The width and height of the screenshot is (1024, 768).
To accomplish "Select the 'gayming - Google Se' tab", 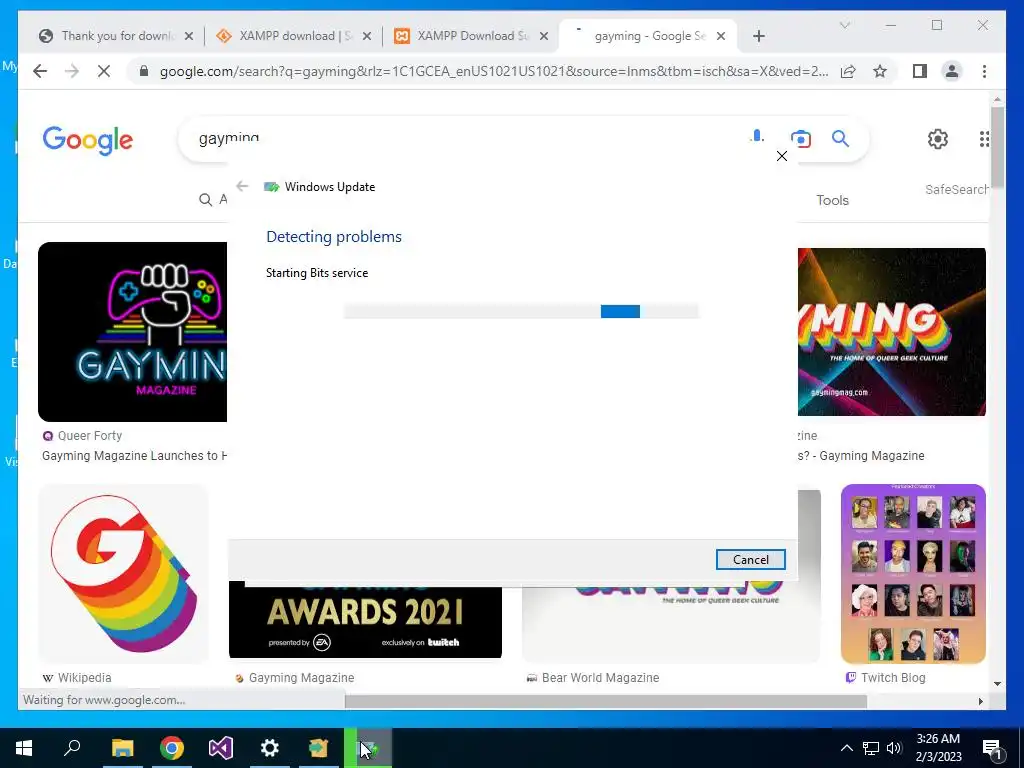I will pyautogui.click(x=647, y=36).
